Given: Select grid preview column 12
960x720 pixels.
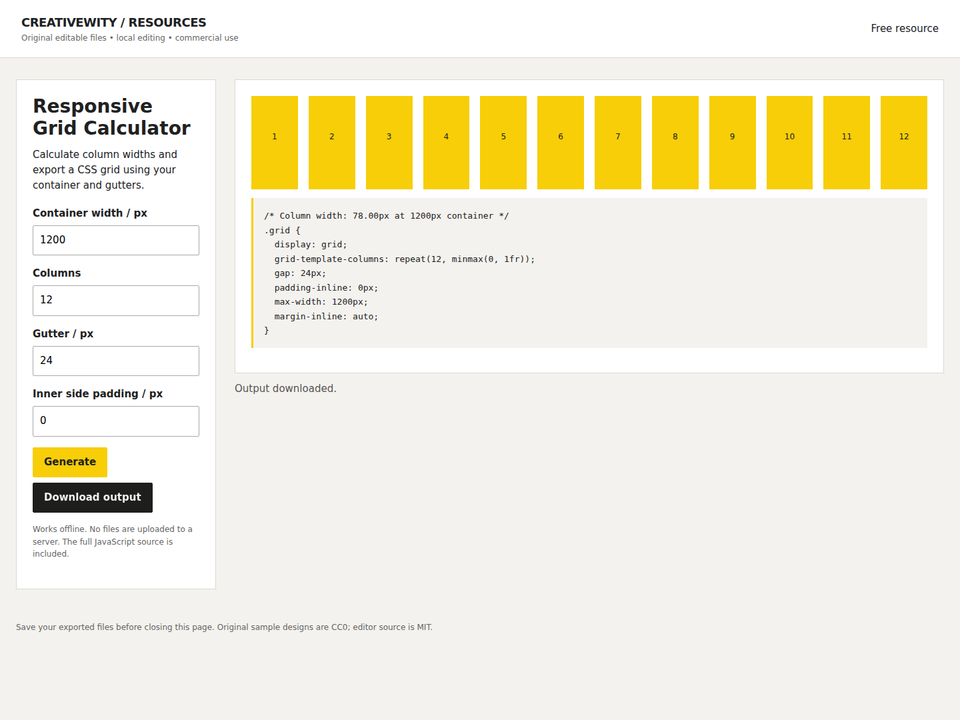Looking at the screenshot, I should click(904, 142).
